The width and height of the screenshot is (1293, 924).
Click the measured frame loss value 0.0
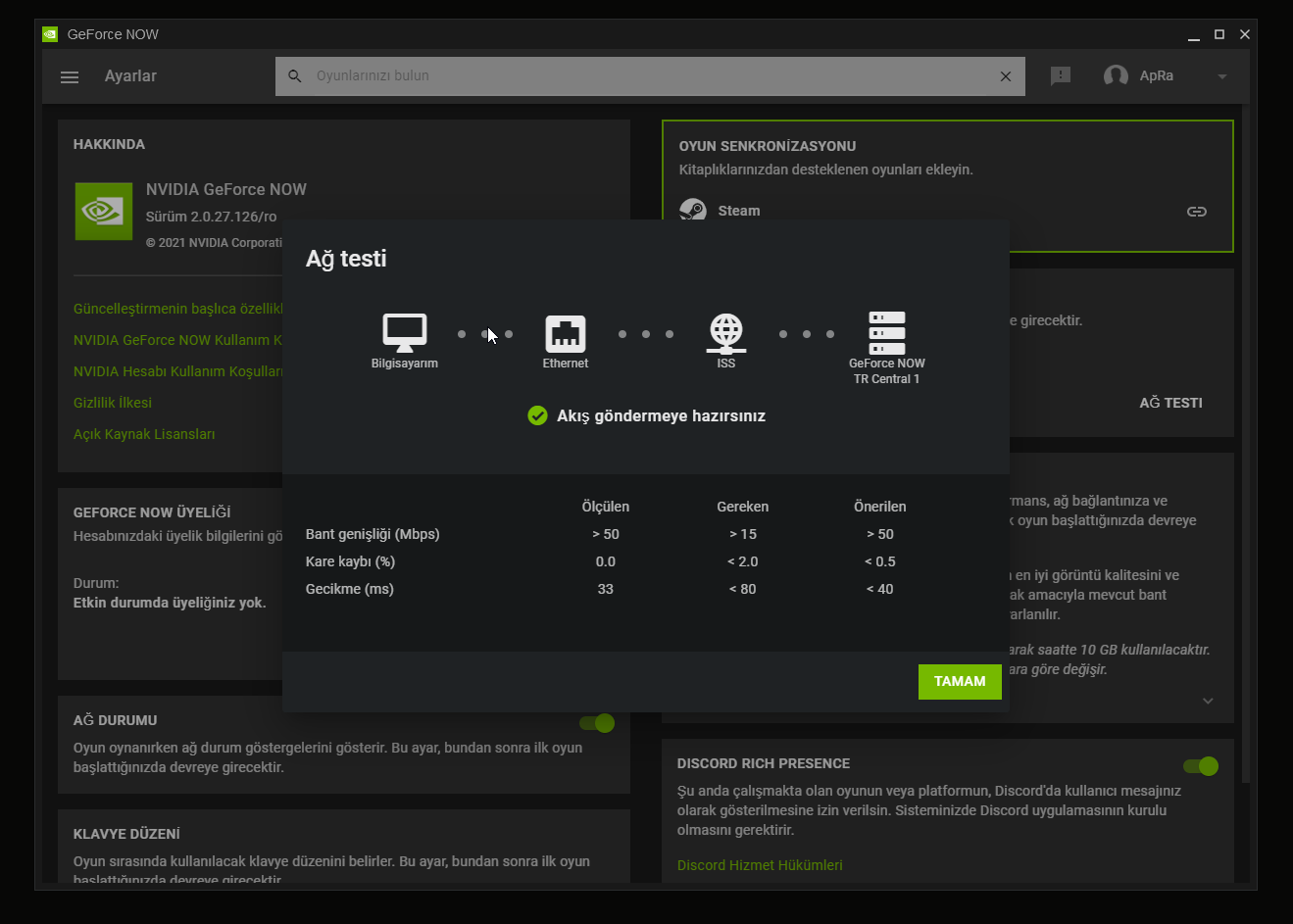tap(606, 561)
